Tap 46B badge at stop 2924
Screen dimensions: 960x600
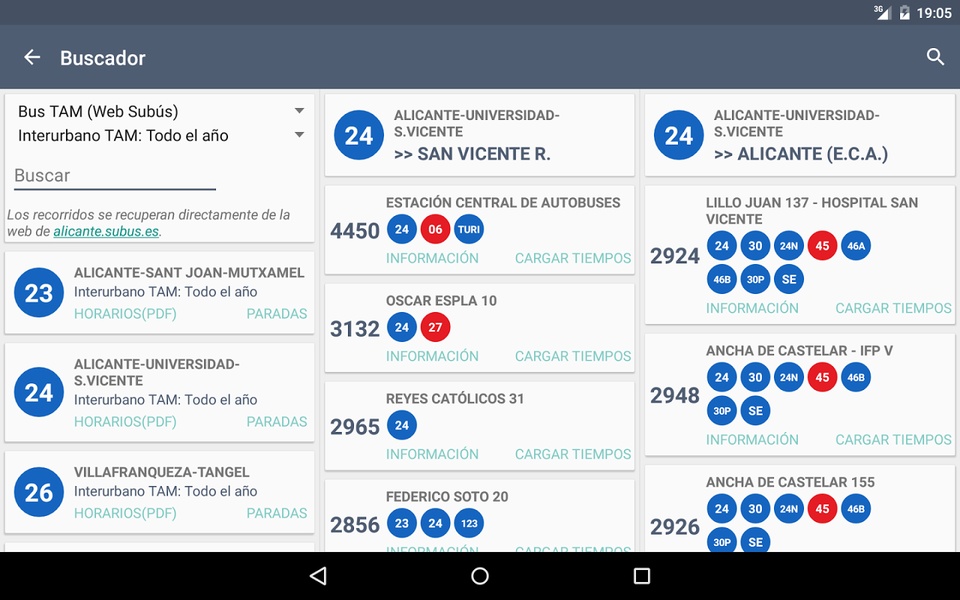(x=722, y=279)
